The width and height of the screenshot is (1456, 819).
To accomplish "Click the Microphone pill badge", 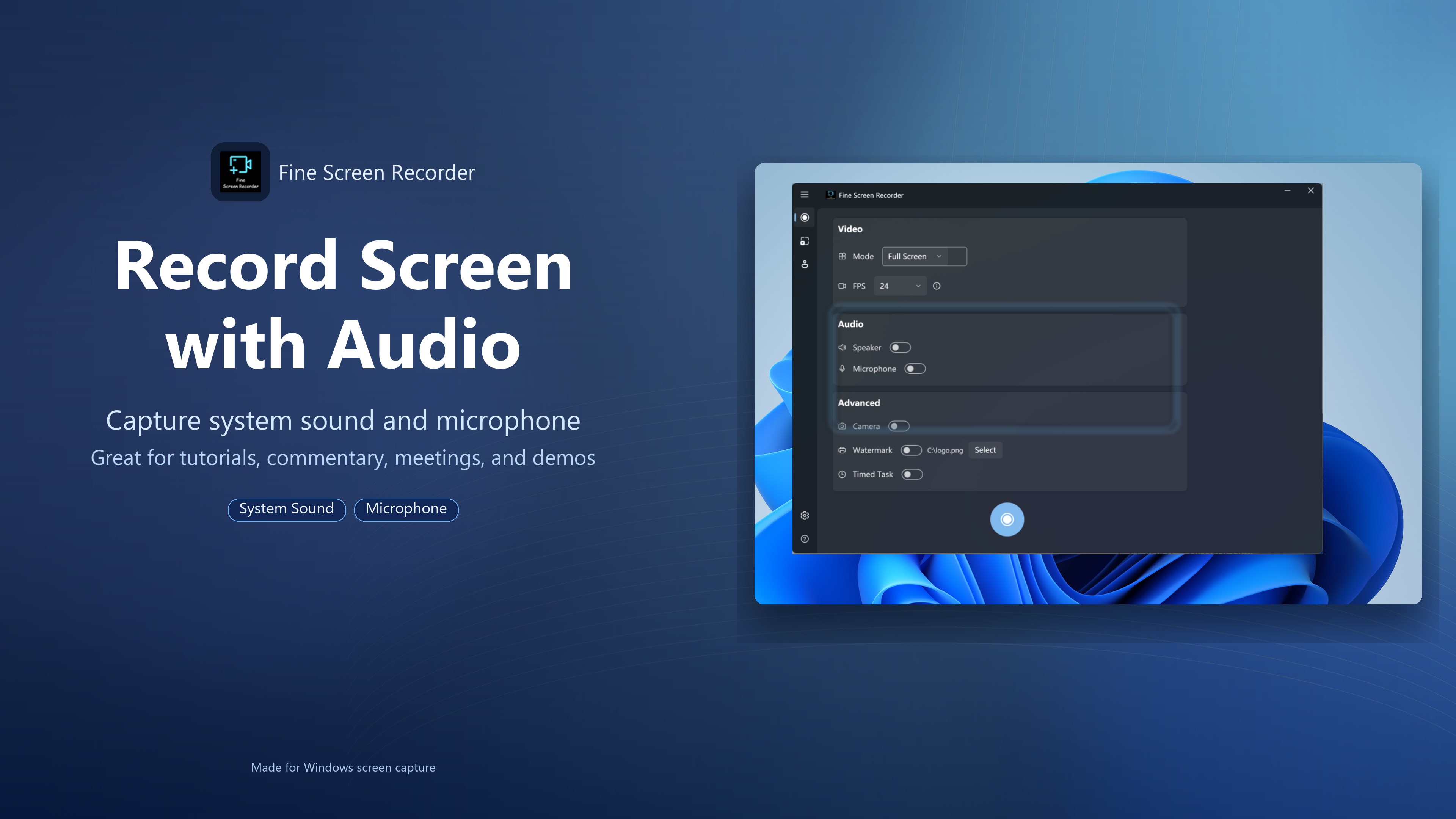I will [x=406, y=509].
